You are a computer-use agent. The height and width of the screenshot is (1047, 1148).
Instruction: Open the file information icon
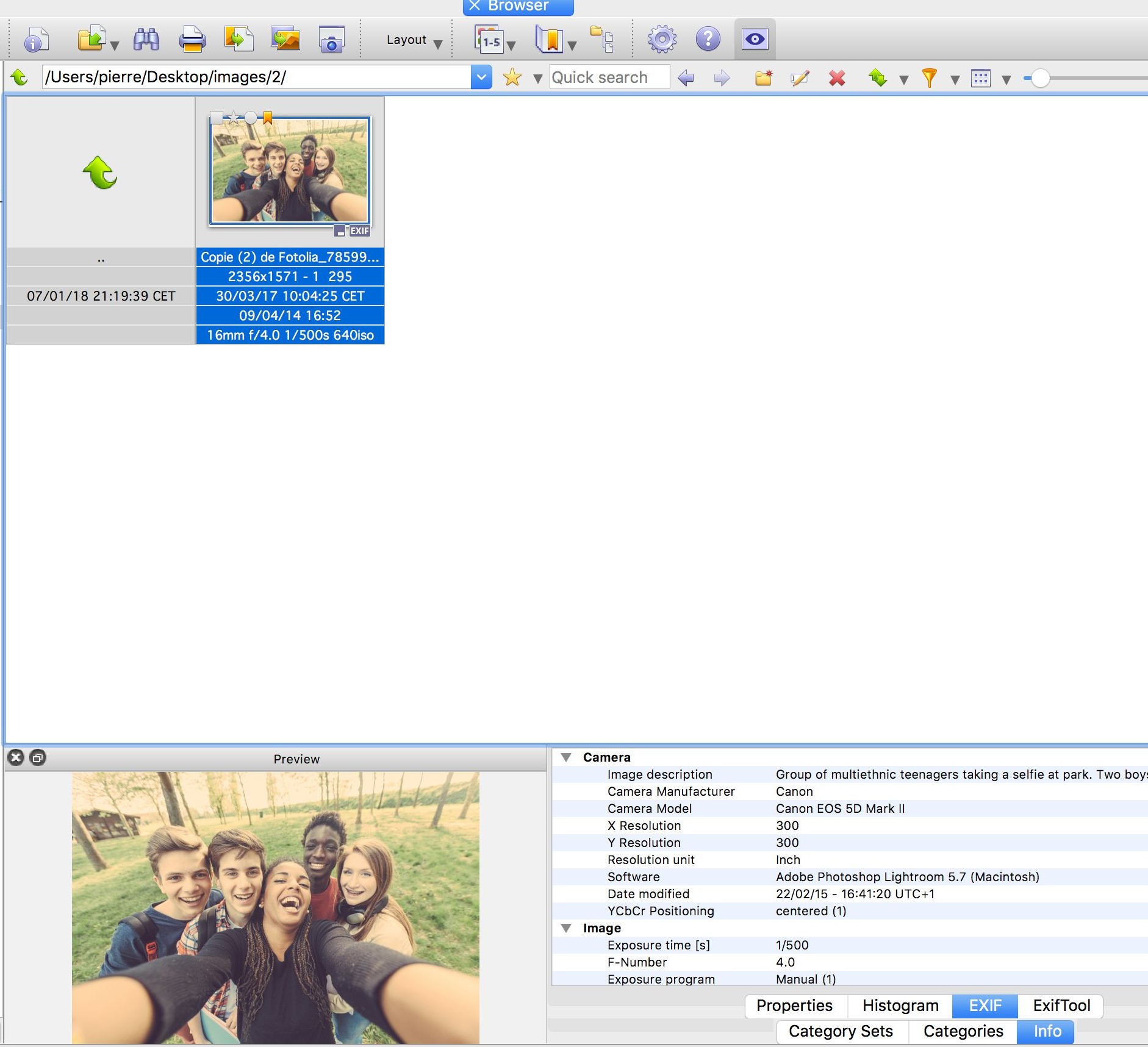(x=35, y=40)
